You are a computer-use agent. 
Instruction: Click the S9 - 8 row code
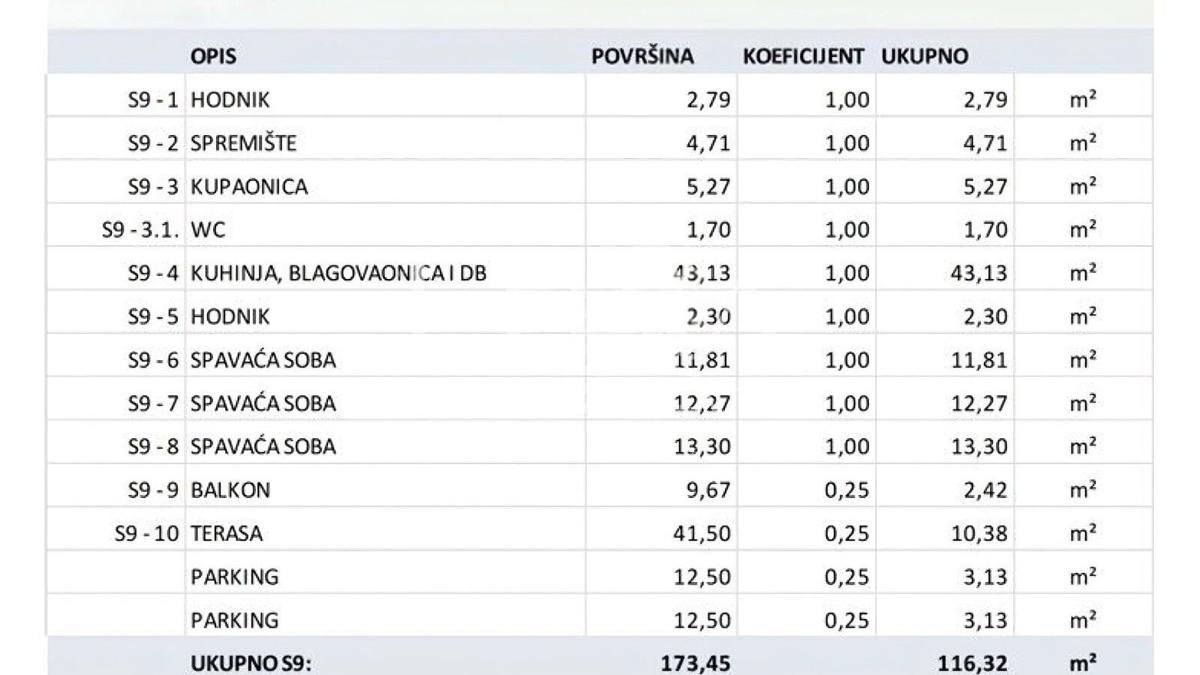point(153,447)
